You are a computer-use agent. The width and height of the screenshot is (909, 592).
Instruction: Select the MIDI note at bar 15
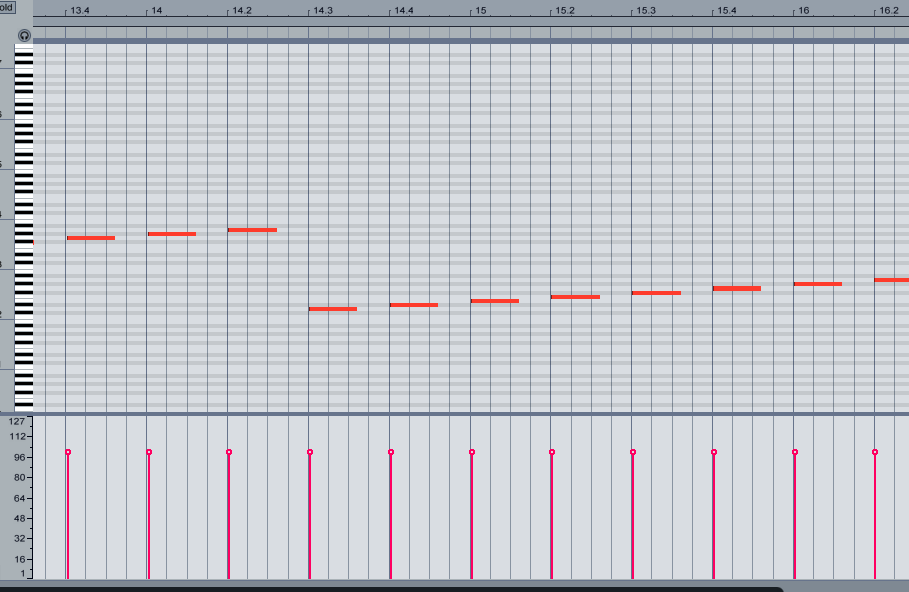click(x=495, y=300)
